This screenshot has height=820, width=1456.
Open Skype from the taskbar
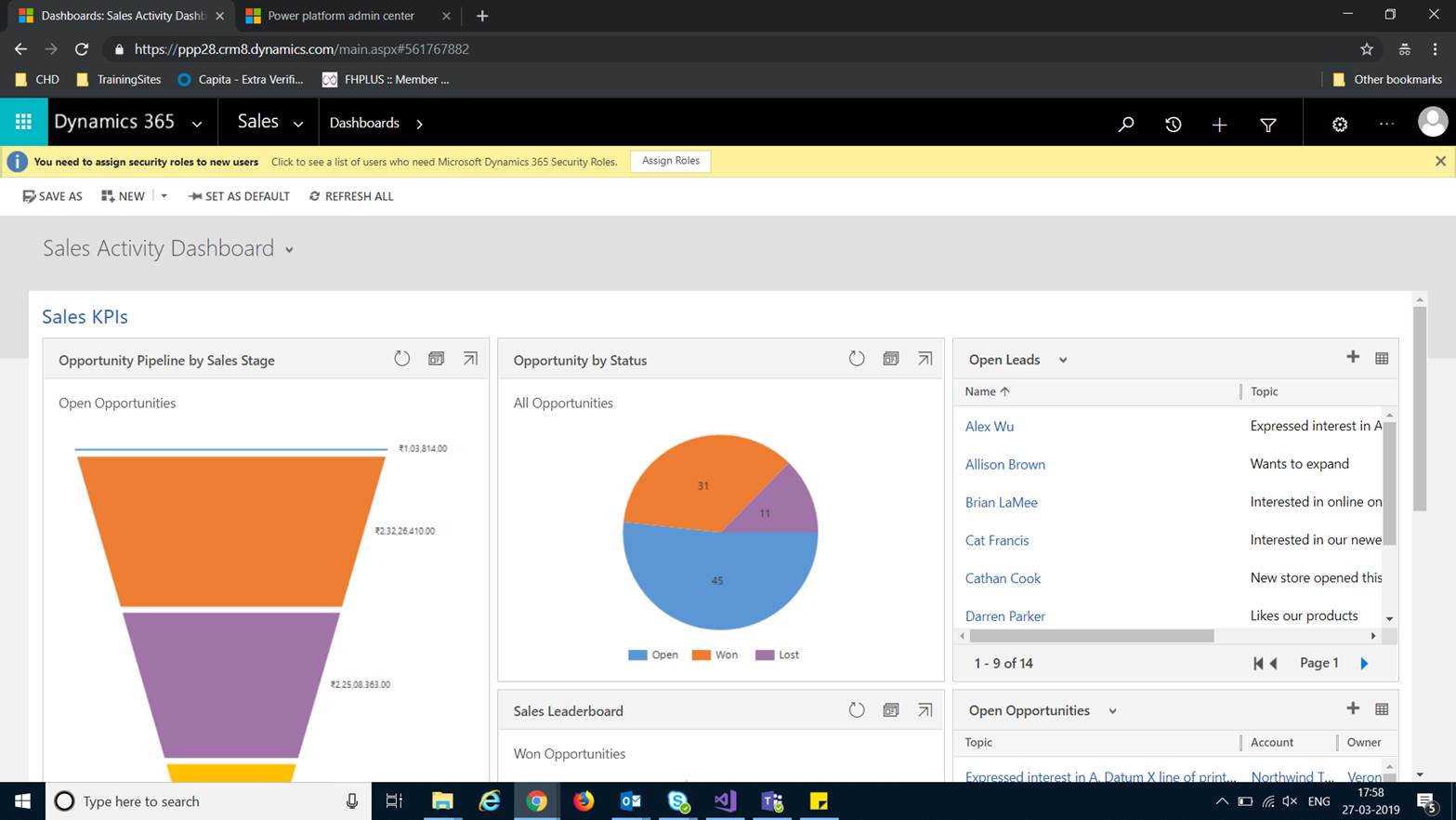[x=677, y=800]
